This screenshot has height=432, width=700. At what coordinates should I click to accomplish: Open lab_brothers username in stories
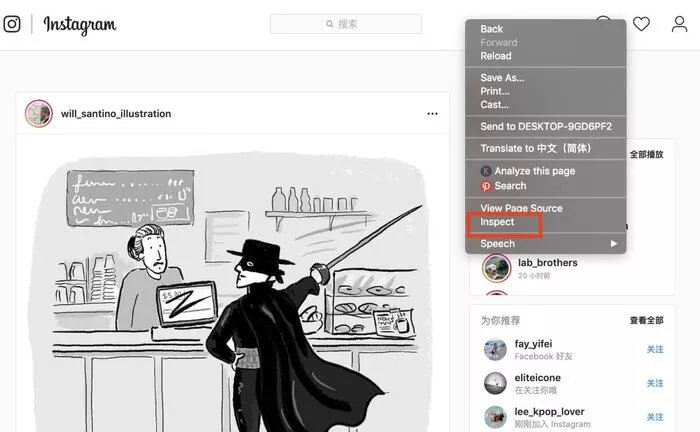pyautogui.click(x=548, y=263)
